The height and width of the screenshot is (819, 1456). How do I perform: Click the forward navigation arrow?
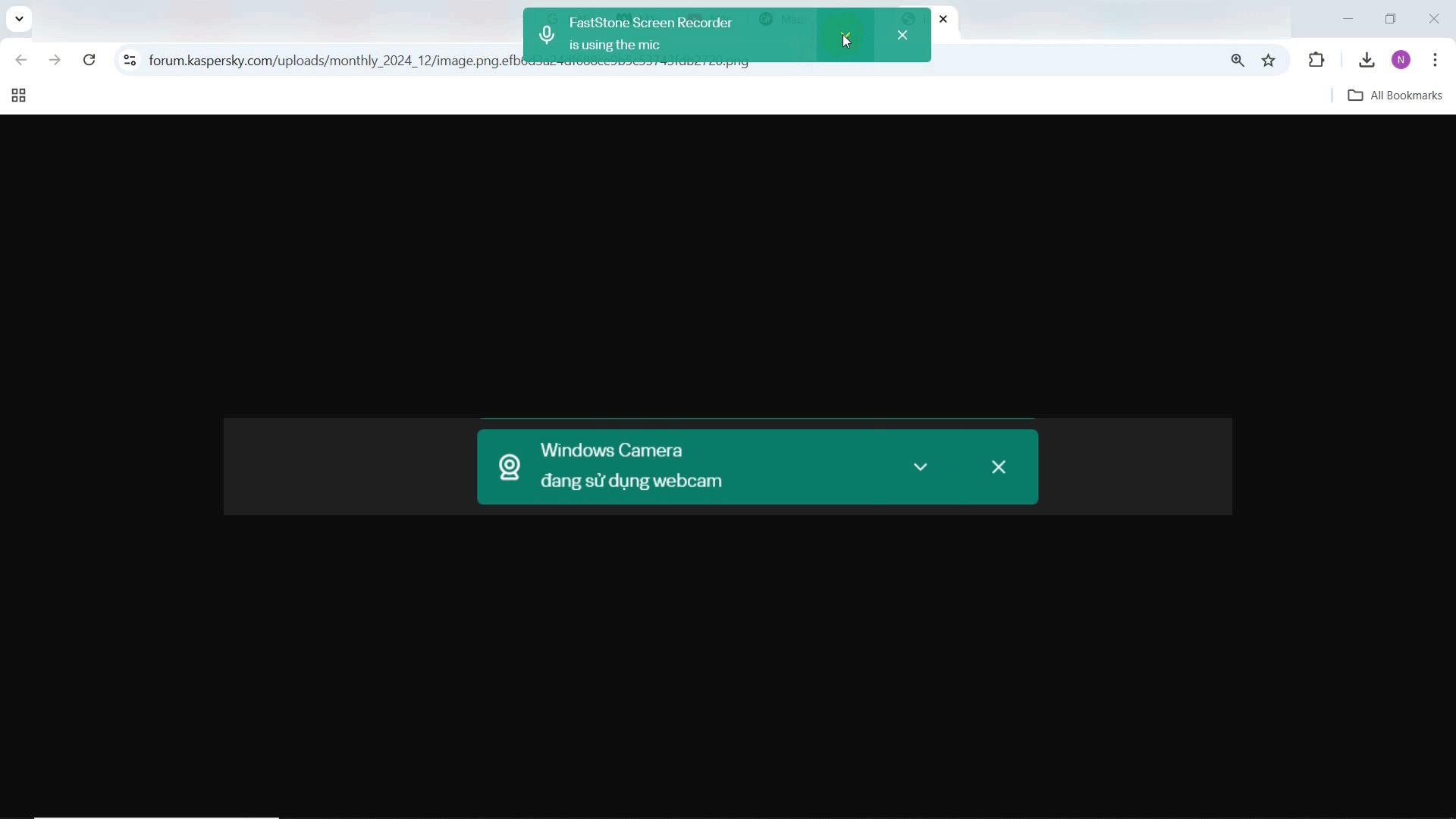(55, 60)
